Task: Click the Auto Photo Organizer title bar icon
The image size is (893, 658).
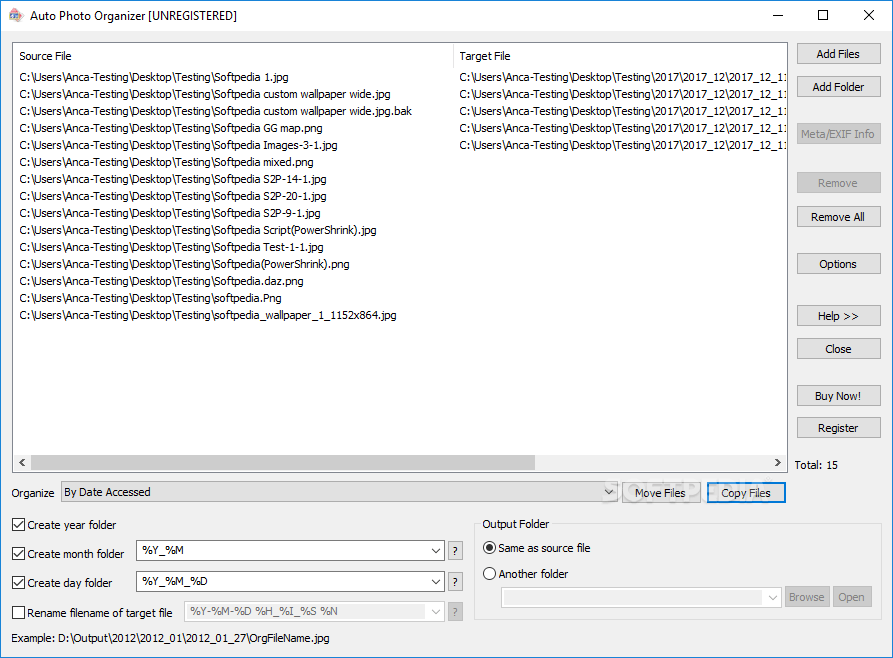Action: [15, 15]
